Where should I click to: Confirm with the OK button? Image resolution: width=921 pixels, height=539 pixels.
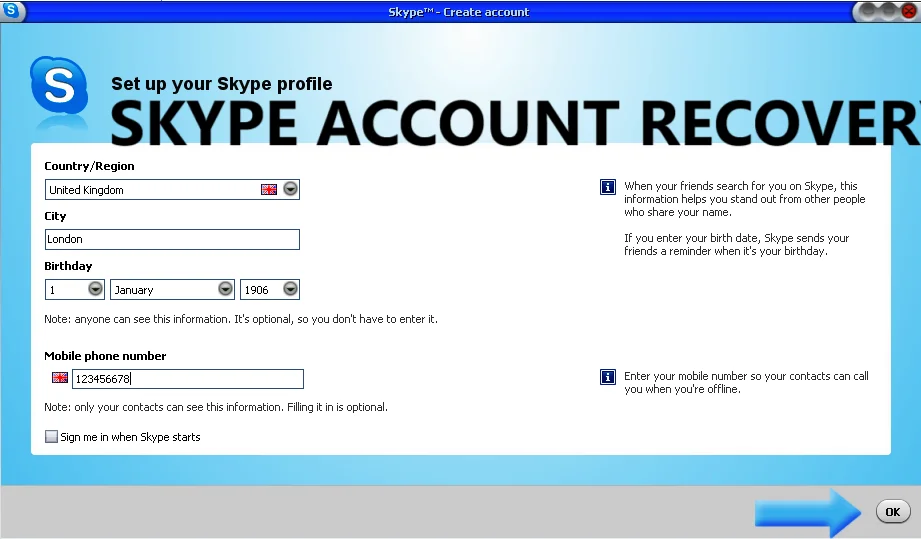[x=893, y=511]
